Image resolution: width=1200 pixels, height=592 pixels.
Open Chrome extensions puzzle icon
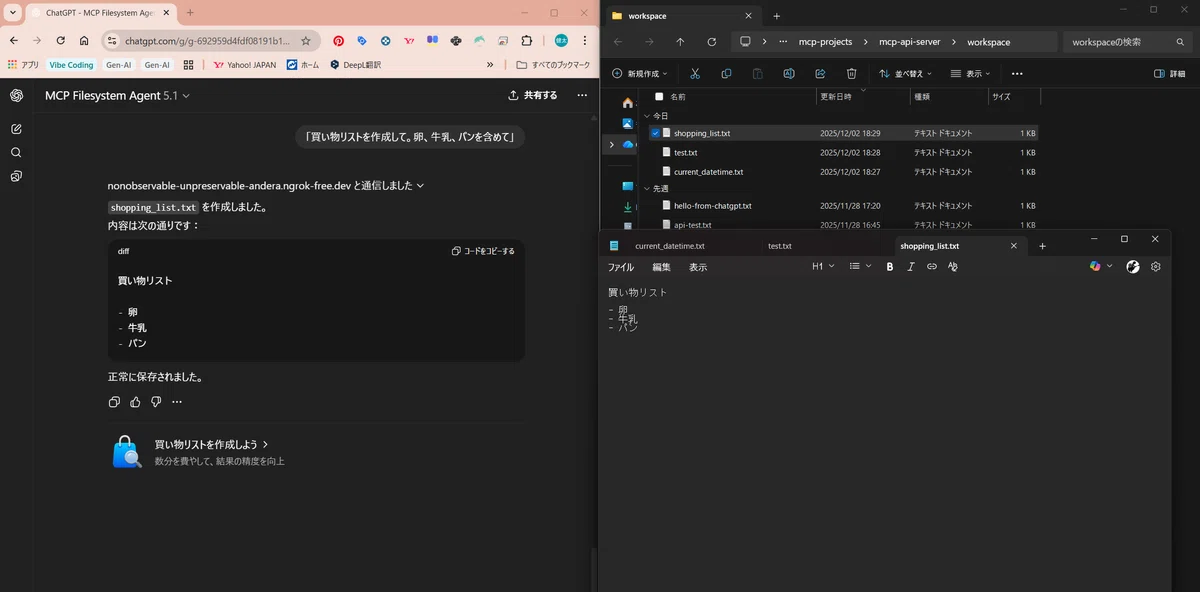(527, 41)
